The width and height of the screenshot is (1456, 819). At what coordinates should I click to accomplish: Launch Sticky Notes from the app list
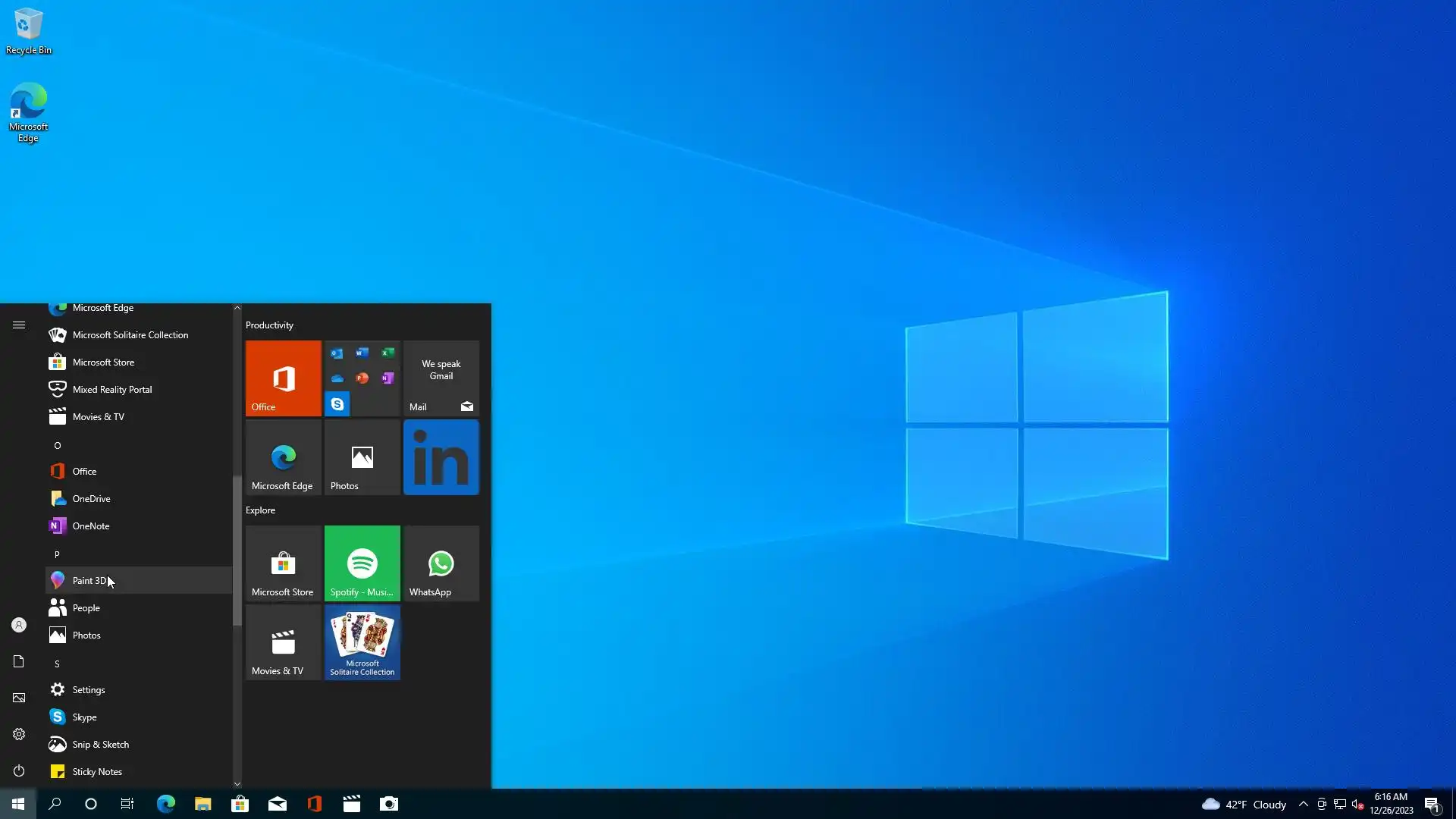pyautogui.click(x=97, y=771)
